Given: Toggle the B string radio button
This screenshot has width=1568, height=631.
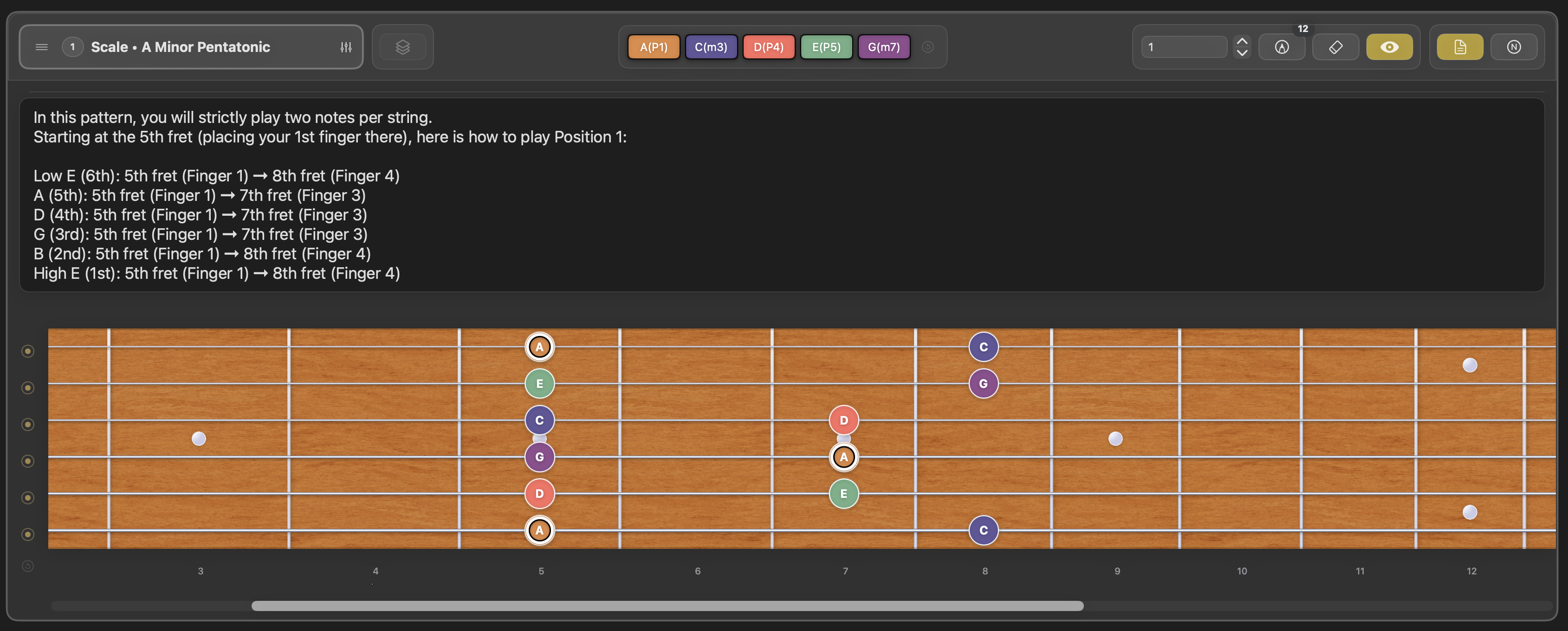Looking at the screenshot, I should (27, 387).
